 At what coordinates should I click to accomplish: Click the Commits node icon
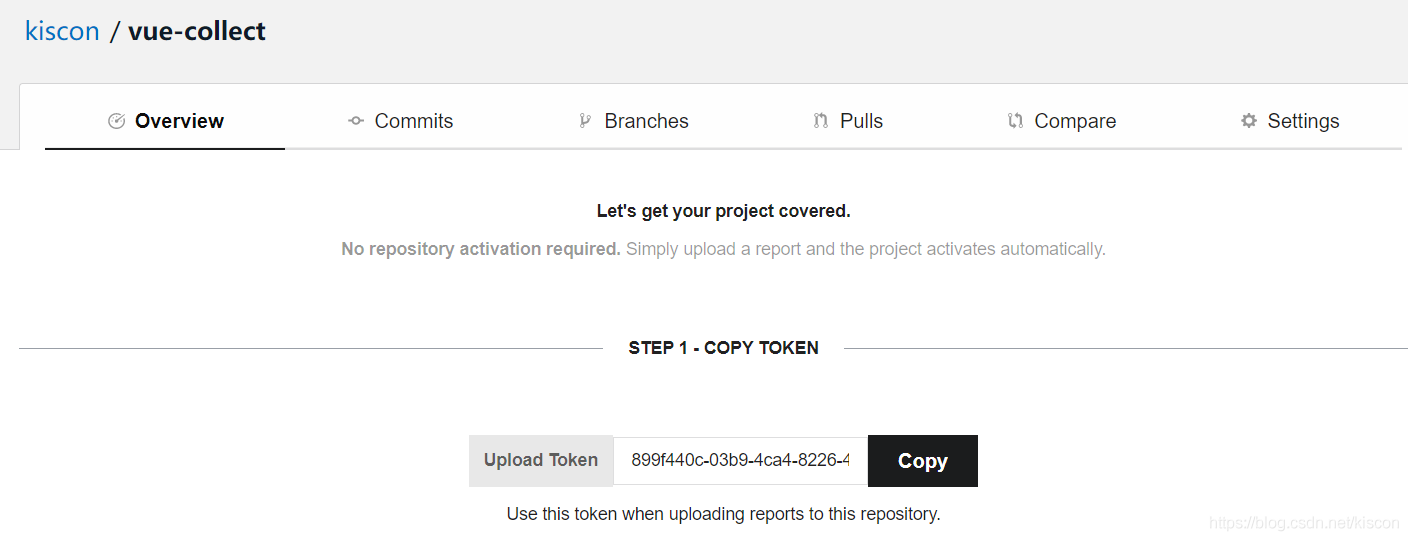[x=356, y=121]
